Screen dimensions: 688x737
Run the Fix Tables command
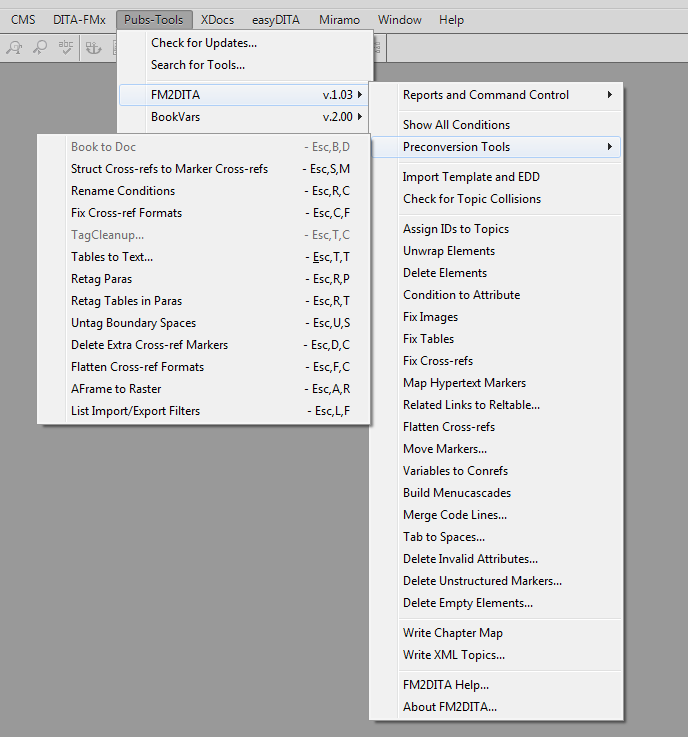(496, 339)
